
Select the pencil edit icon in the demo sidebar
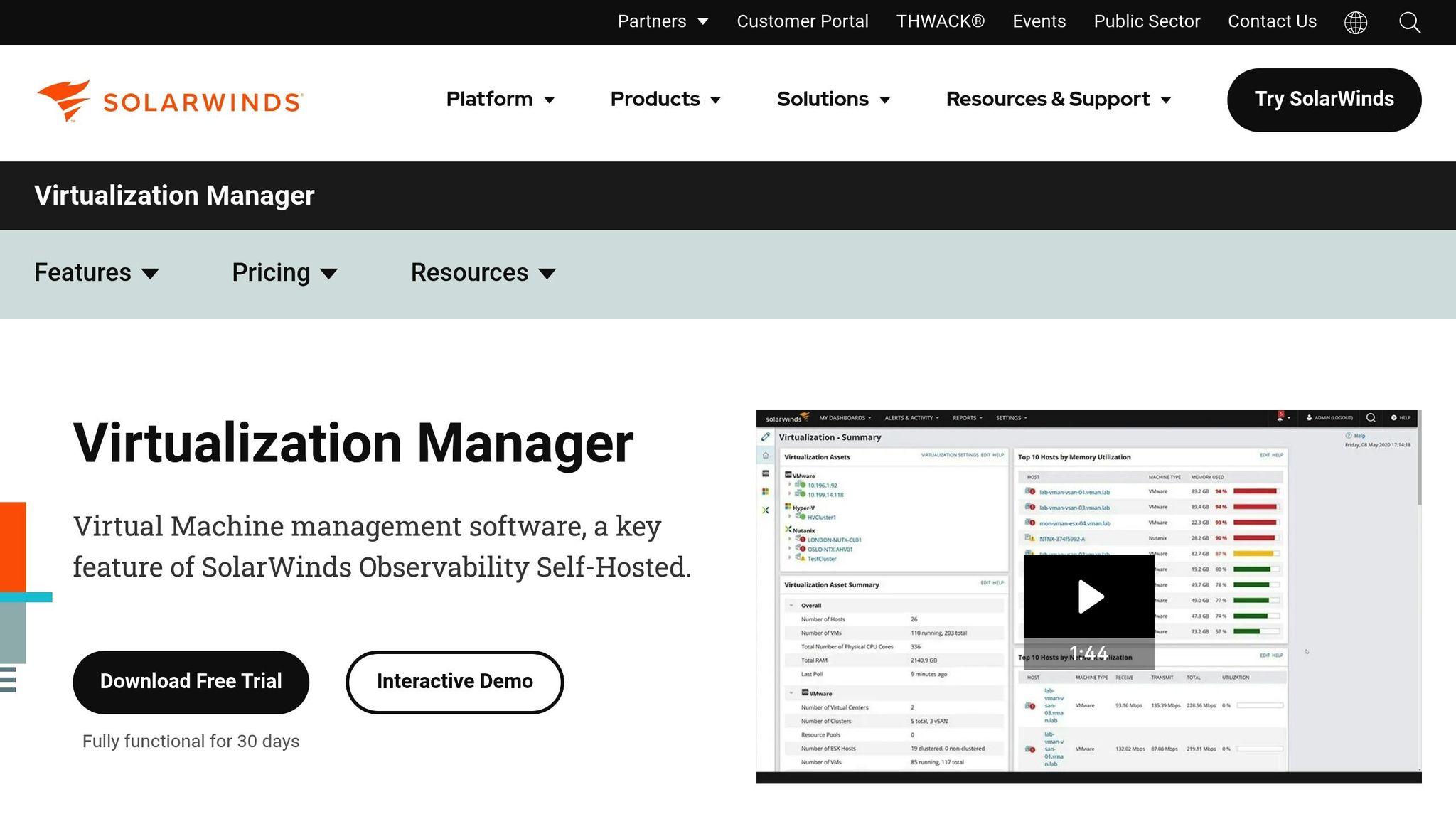[766, 437]
